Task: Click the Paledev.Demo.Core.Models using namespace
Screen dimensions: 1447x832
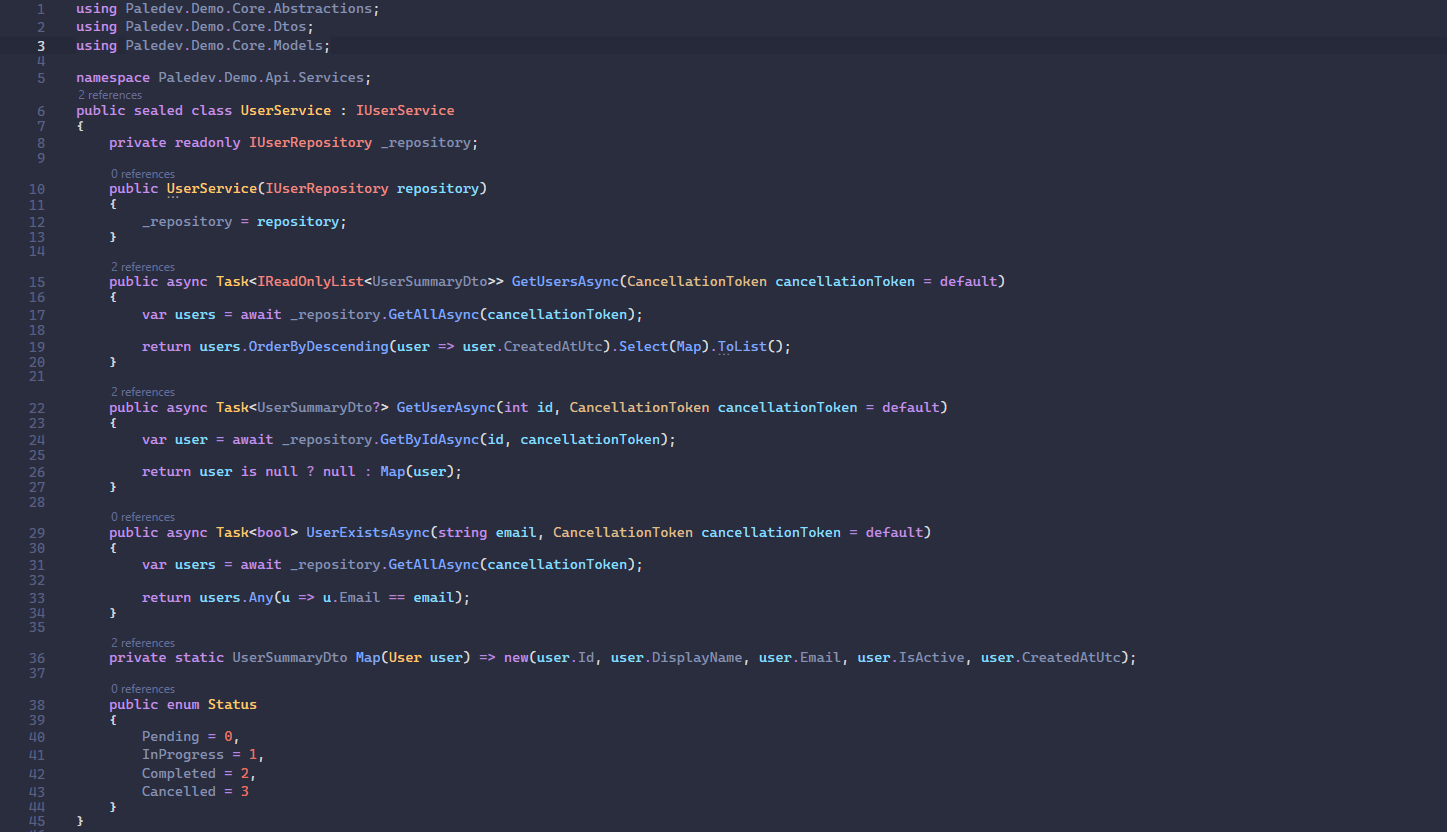Action: coord(224,46)
